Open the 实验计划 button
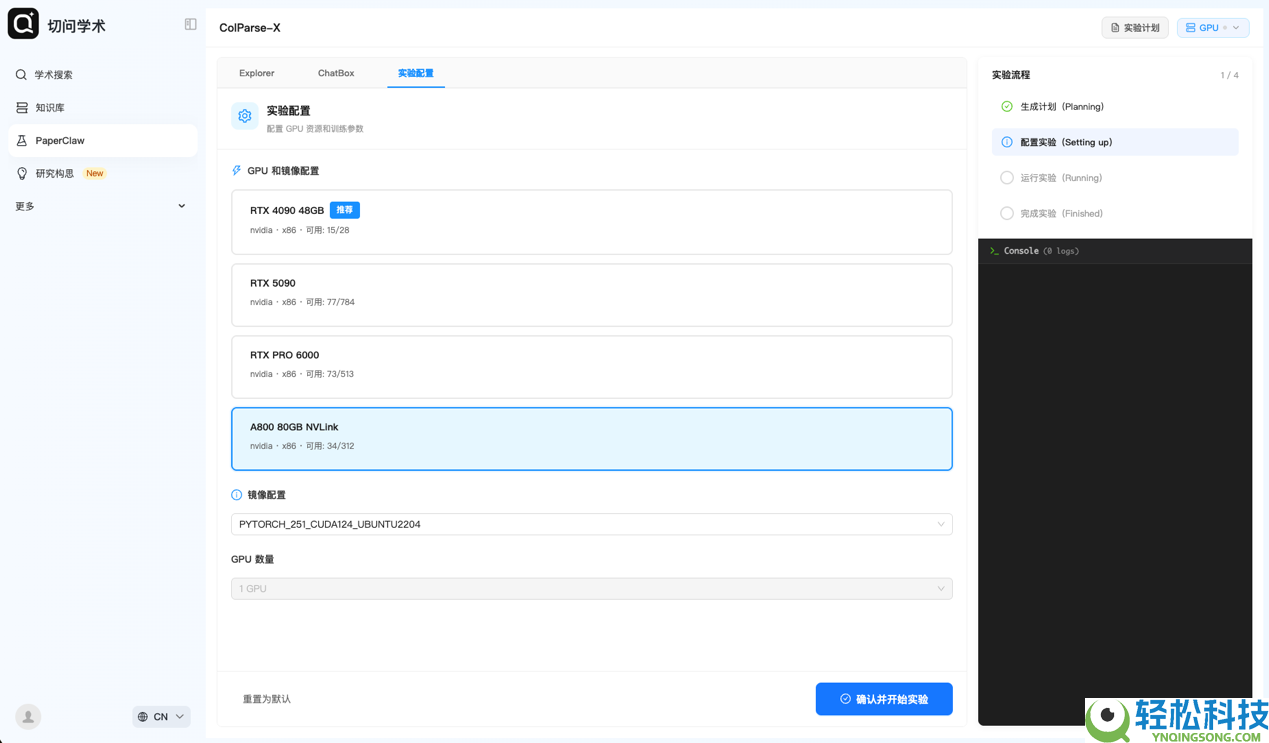The height and width of the screenshot is (743, 1269). point(1135,28)
